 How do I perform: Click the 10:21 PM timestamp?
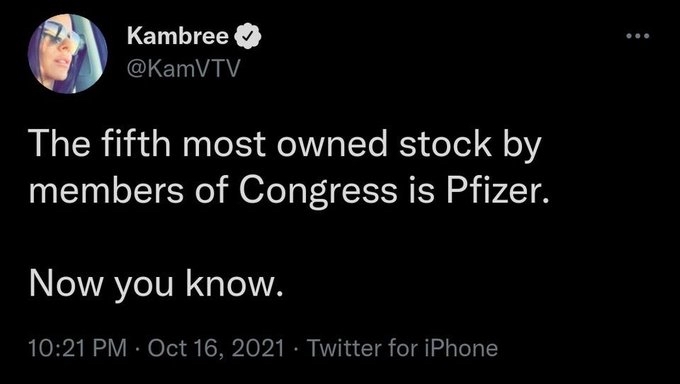pyautogui.click(x=78, y=348)
